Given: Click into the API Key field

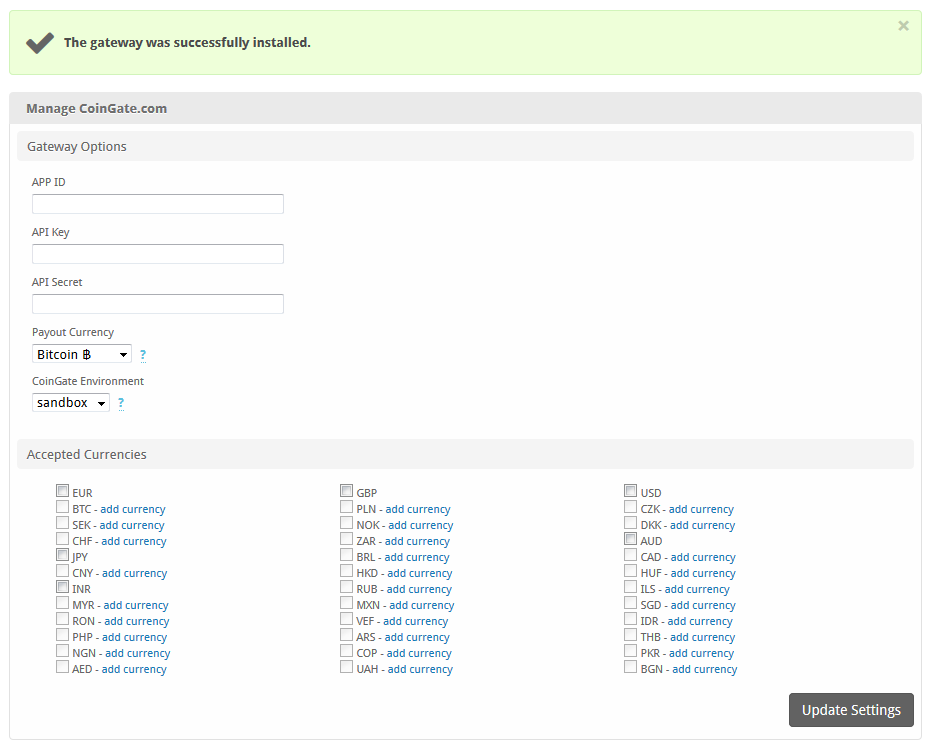Looking at the screenshot, I should [158, 254].
